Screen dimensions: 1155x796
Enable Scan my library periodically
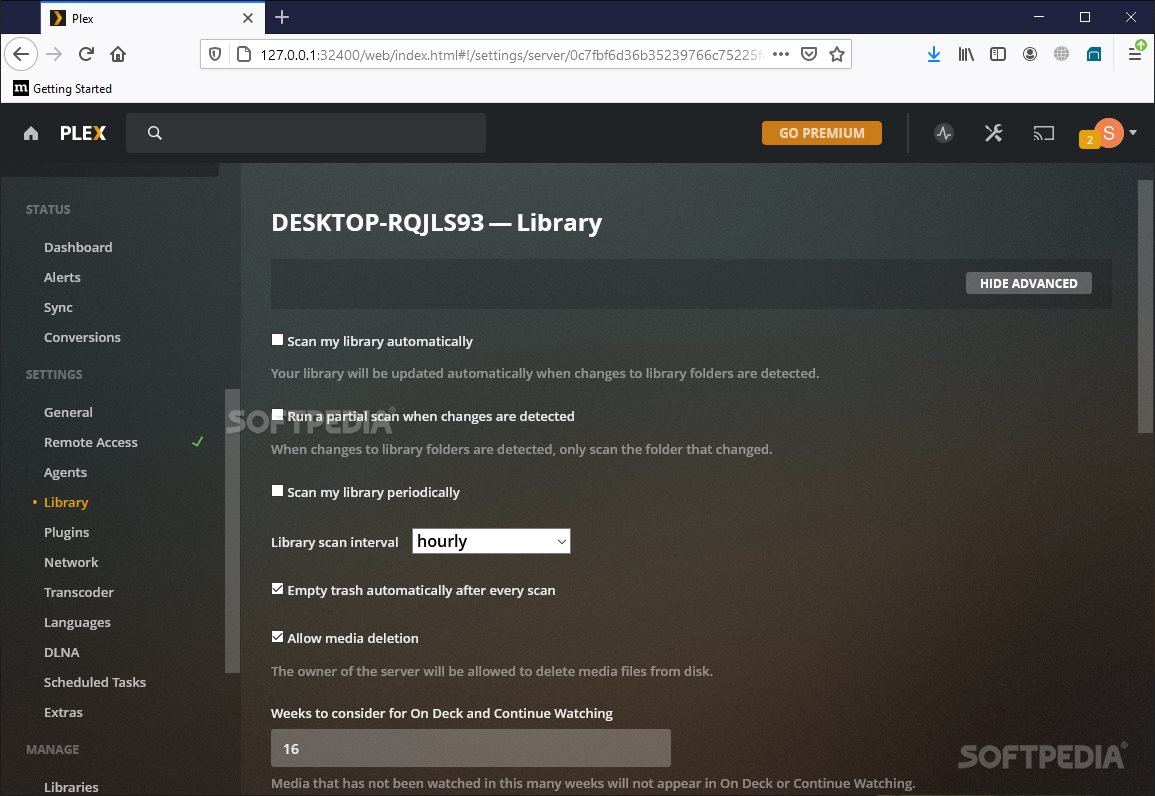(x=278, y=490)
